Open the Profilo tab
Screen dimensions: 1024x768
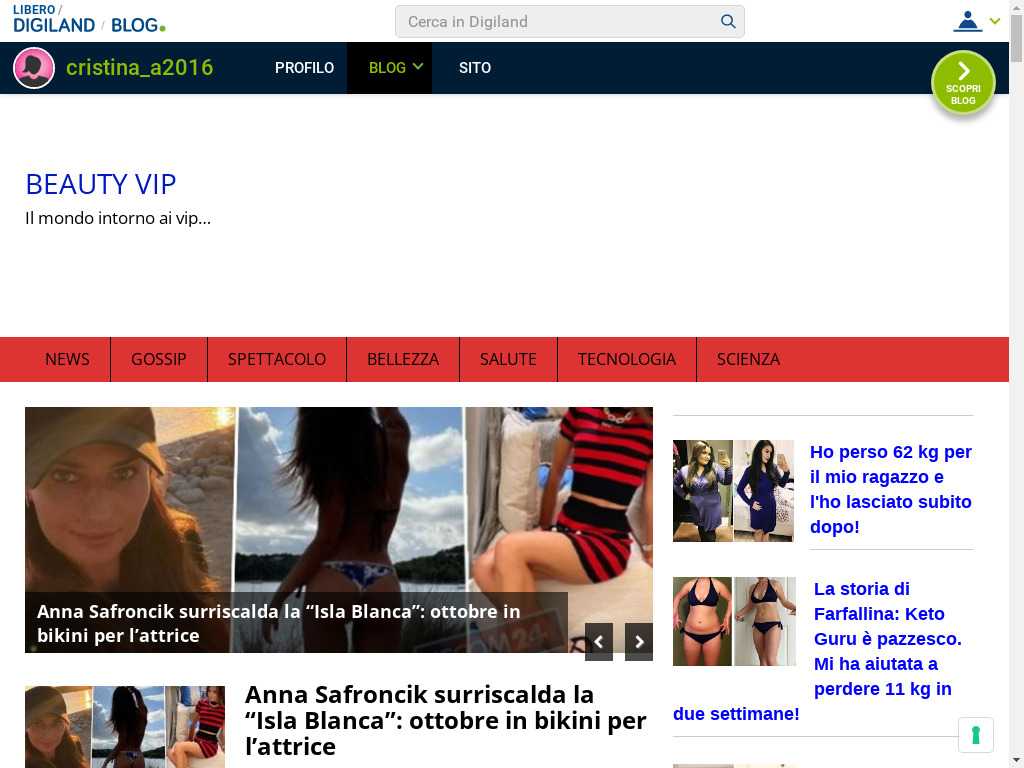[304, 68]
